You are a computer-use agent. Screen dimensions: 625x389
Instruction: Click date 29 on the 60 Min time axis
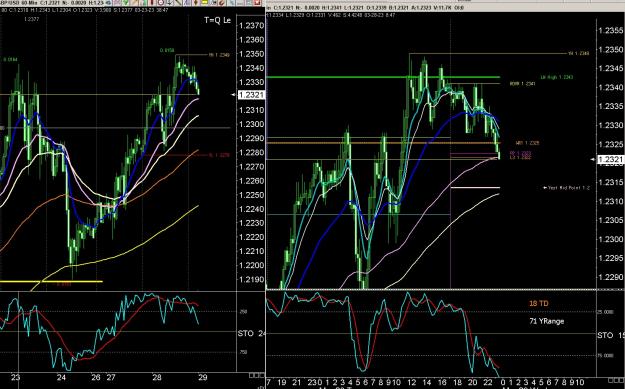[x=202, y=377]
